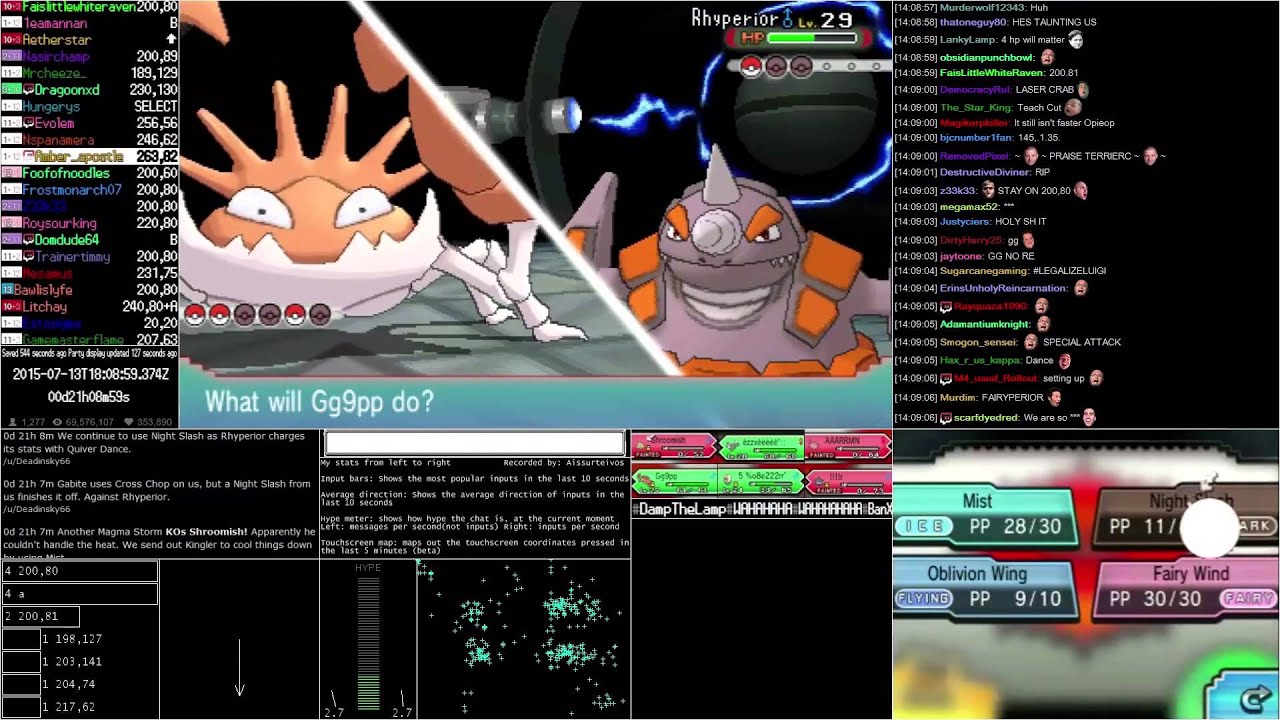The image size is (1280, 720).
Task: Click Faislittlewhiteraven in the input list
Action: point(77,6)
